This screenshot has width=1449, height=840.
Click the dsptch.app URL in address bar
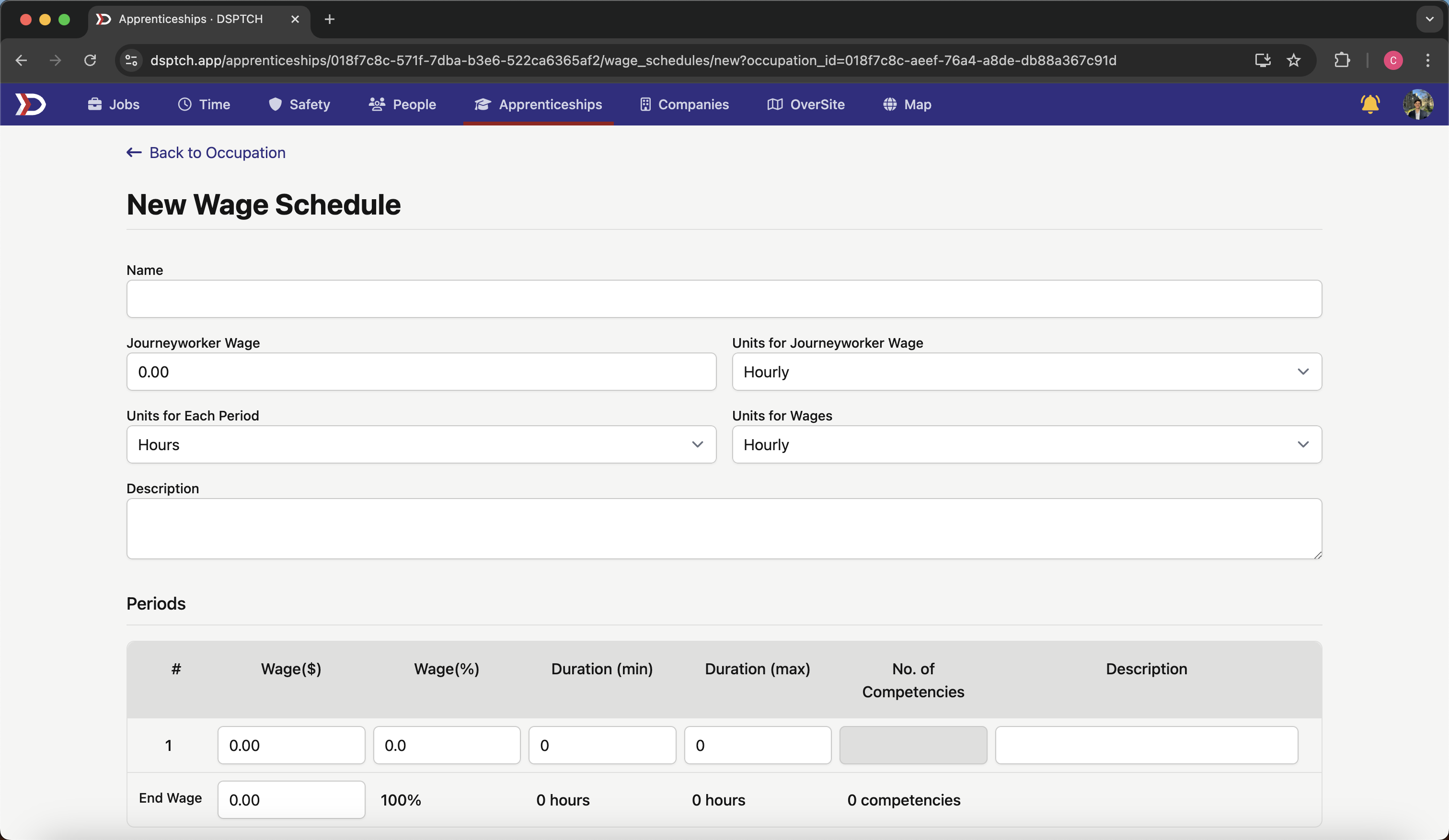[x=633, y=60]
